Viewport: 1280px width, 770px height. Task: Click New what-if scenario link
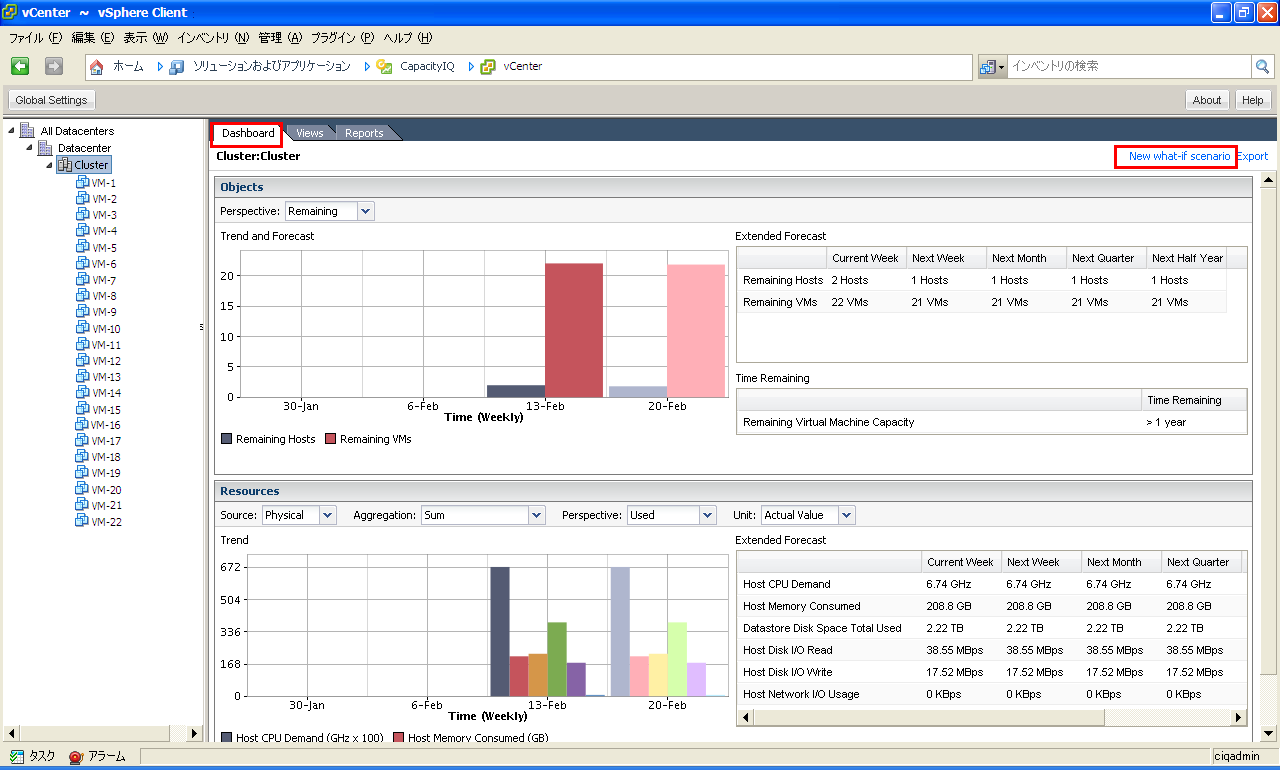point(1179,156)
